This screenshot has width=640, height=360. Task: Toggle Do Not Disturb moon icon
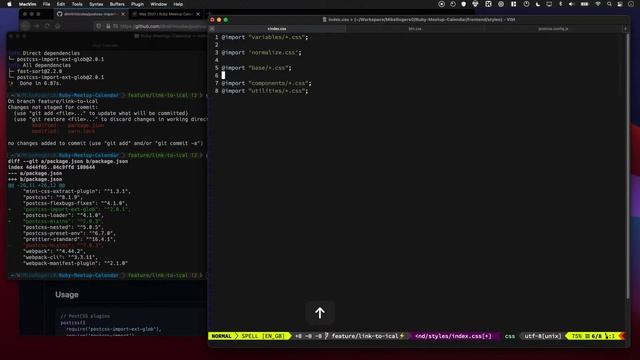[538, 4]
